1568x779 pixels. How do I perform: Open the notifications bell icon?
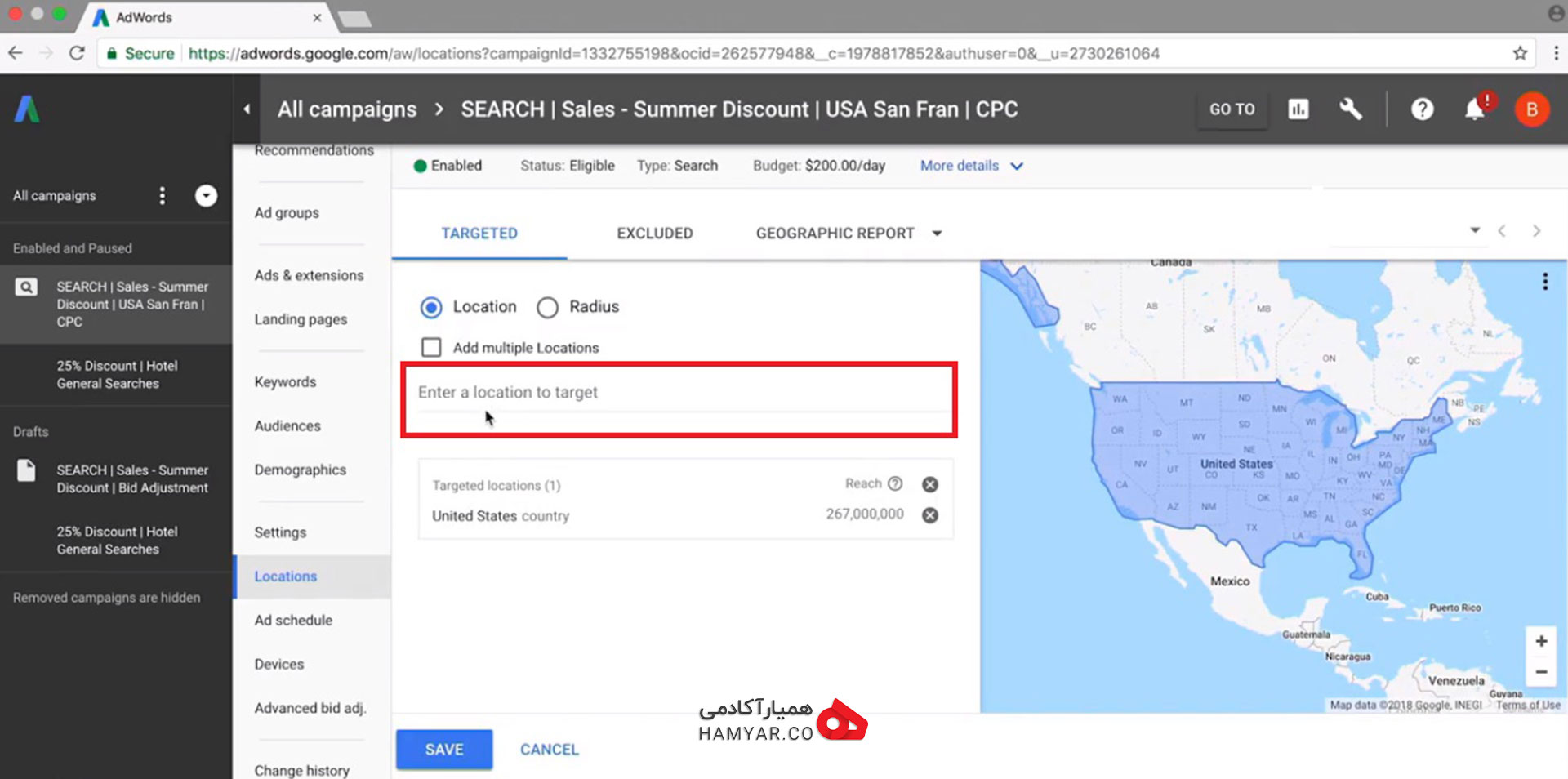(x=1475, y=109)
